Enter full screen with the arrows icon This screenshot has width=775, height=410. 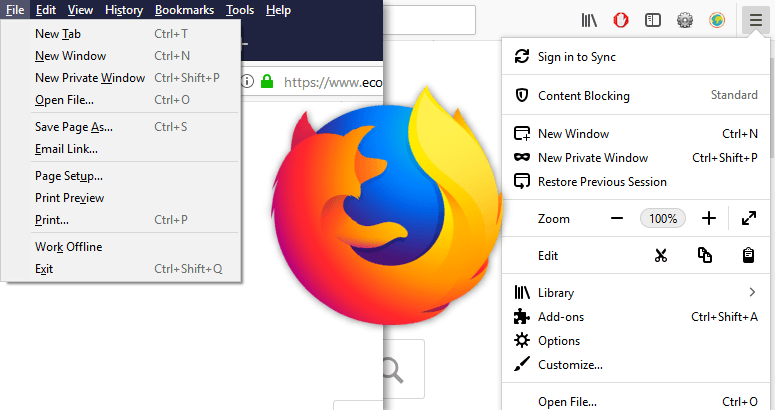[748, 218]
